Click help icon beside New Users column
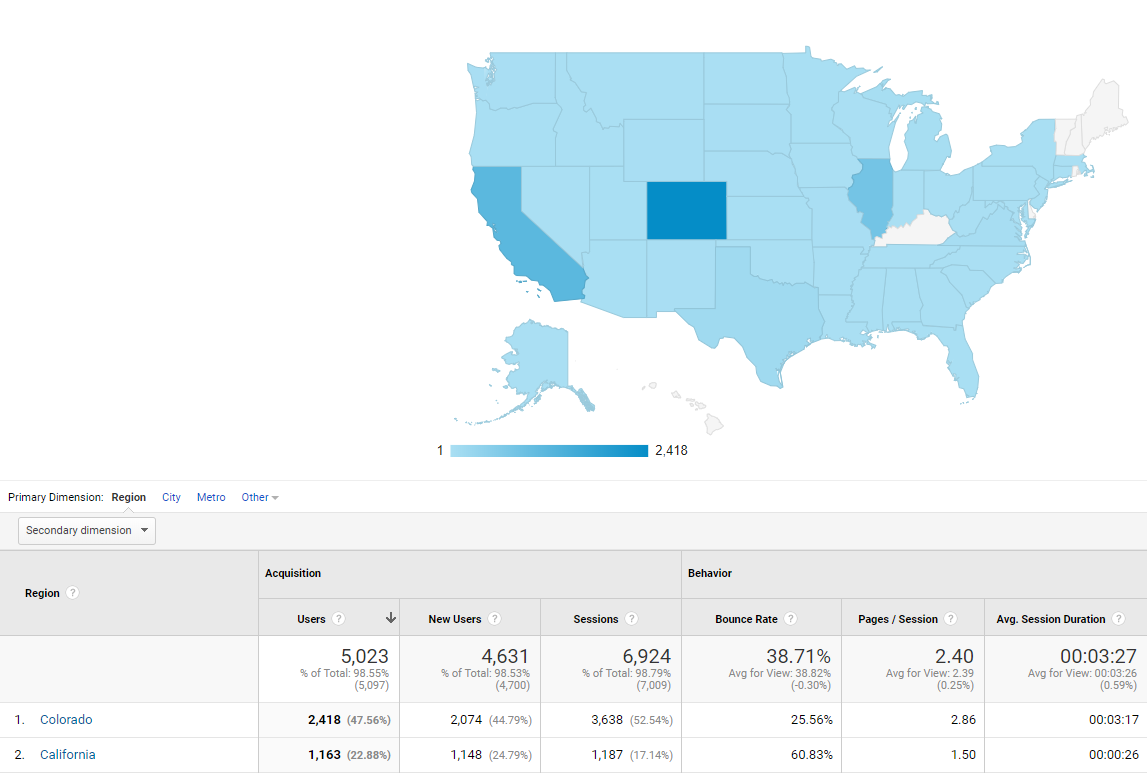This screenshot has width=1147, height=773. point(494,619)
